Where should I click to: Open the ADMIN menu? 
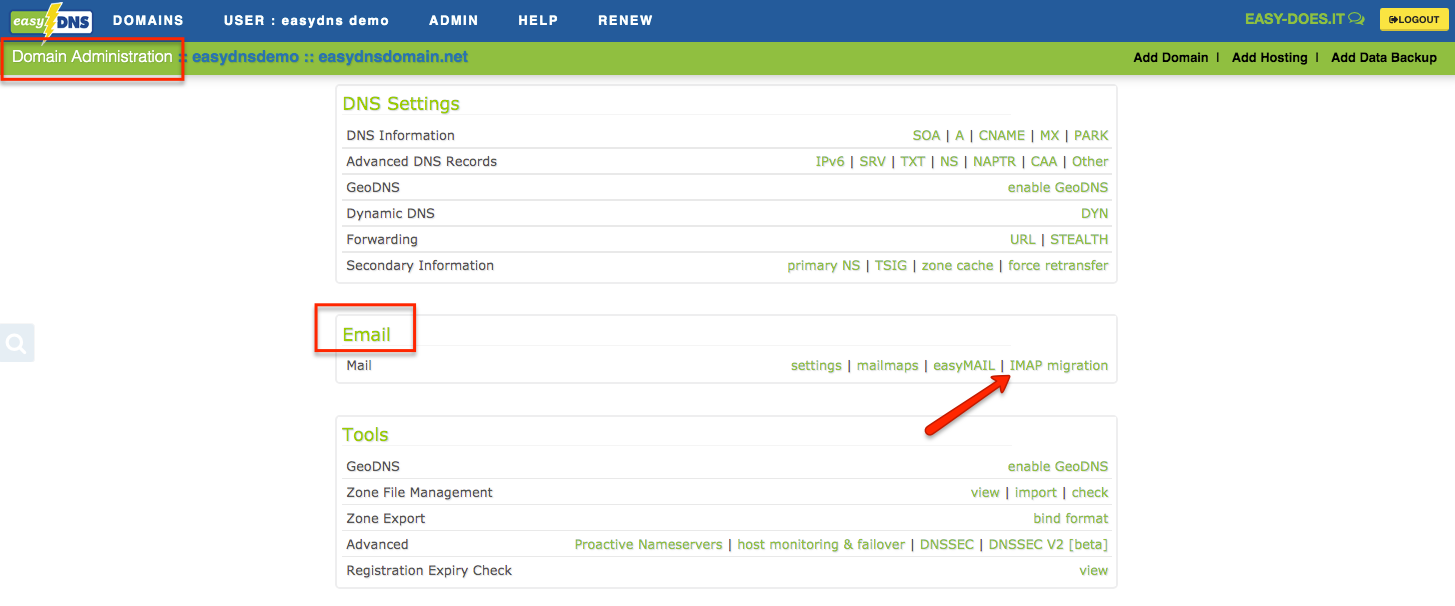coord(453,20)
